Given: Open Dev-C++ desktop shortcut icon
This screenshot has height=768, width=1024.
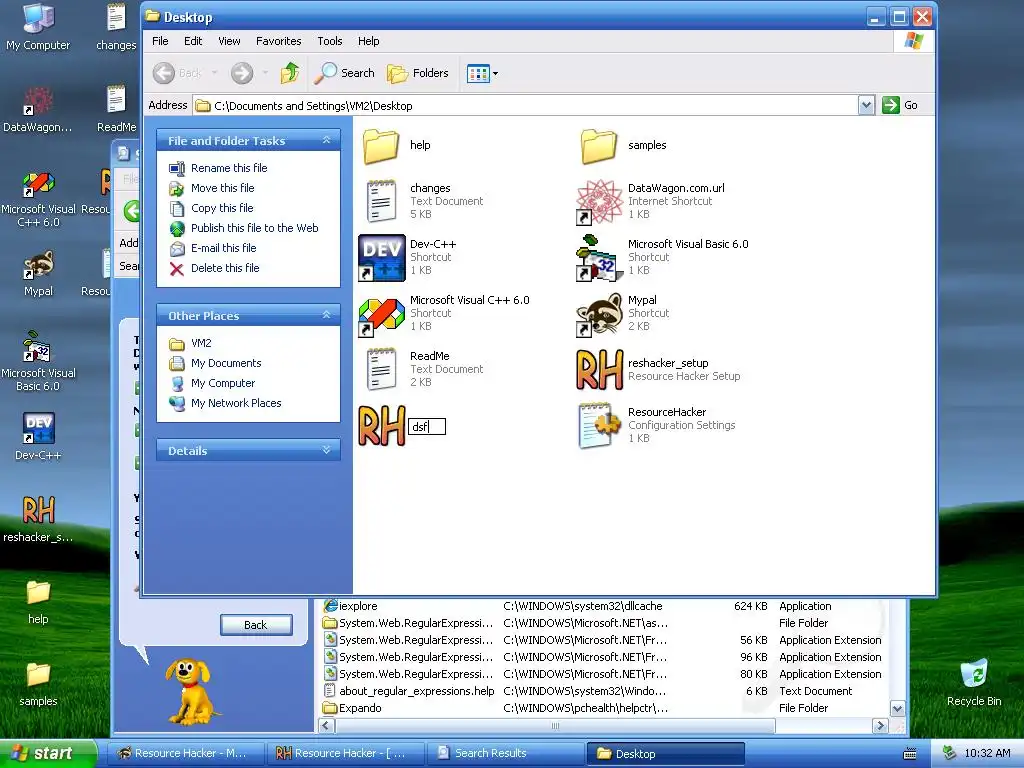Looking at the screenshot, I should point(38,436).
